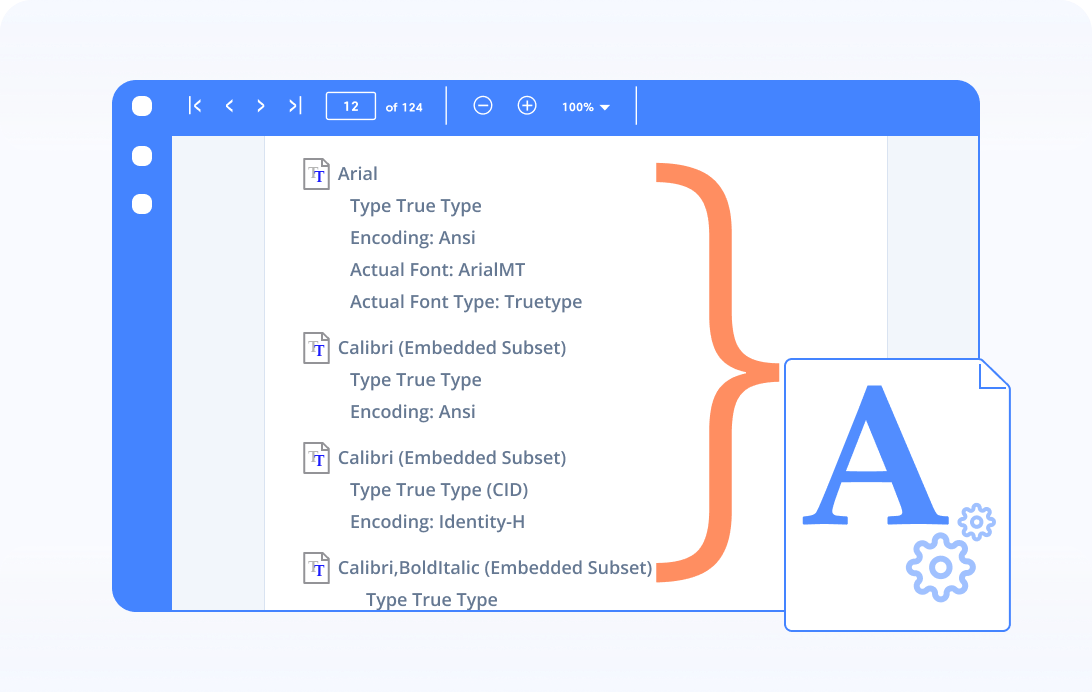The image size is (1092, 692).
Task: Click the top circle in the blue sidebar
Action: (141, 106)
